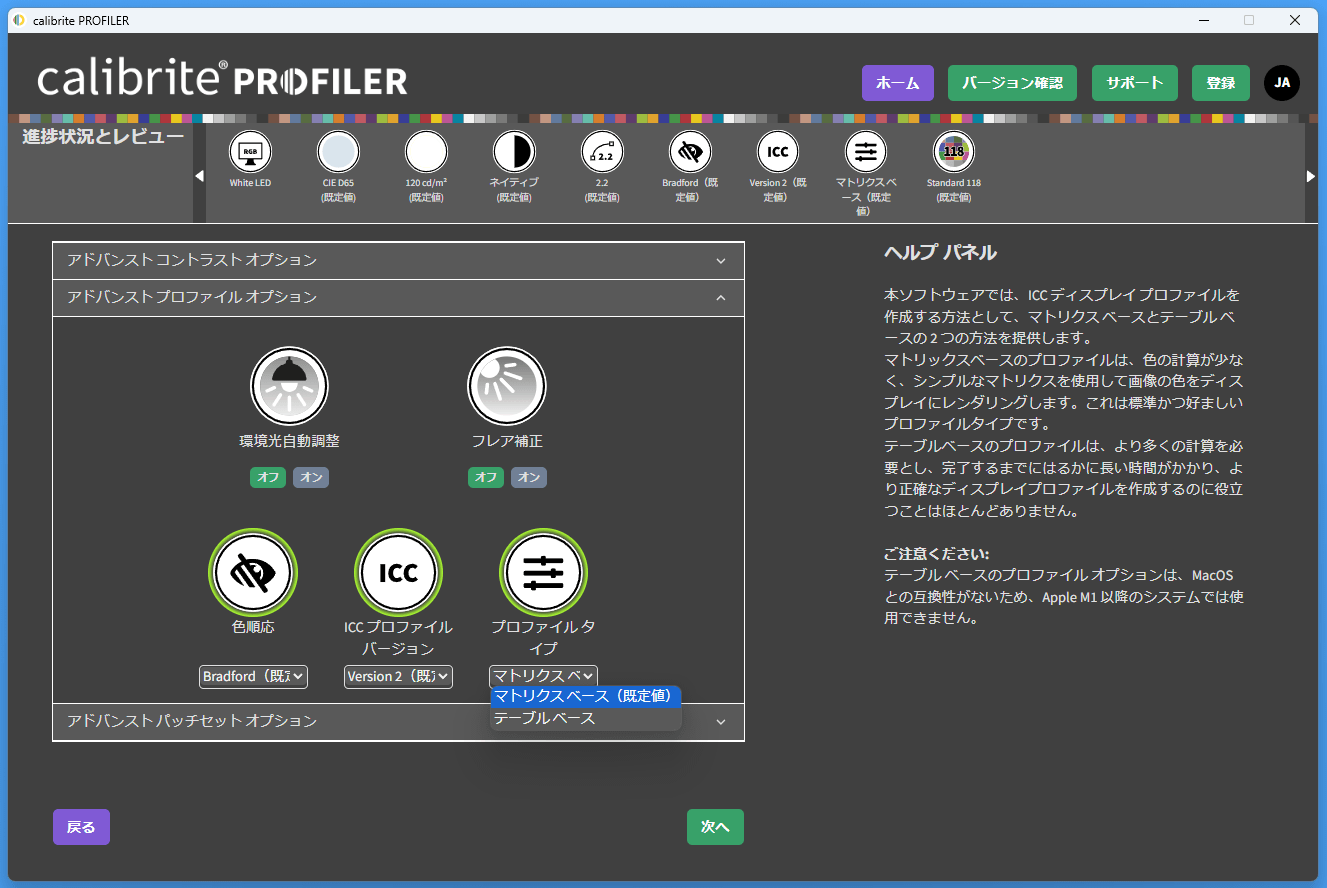Click the バージョン確認 button
This screenshot has height=888, width=1327.
point(1012,83)
